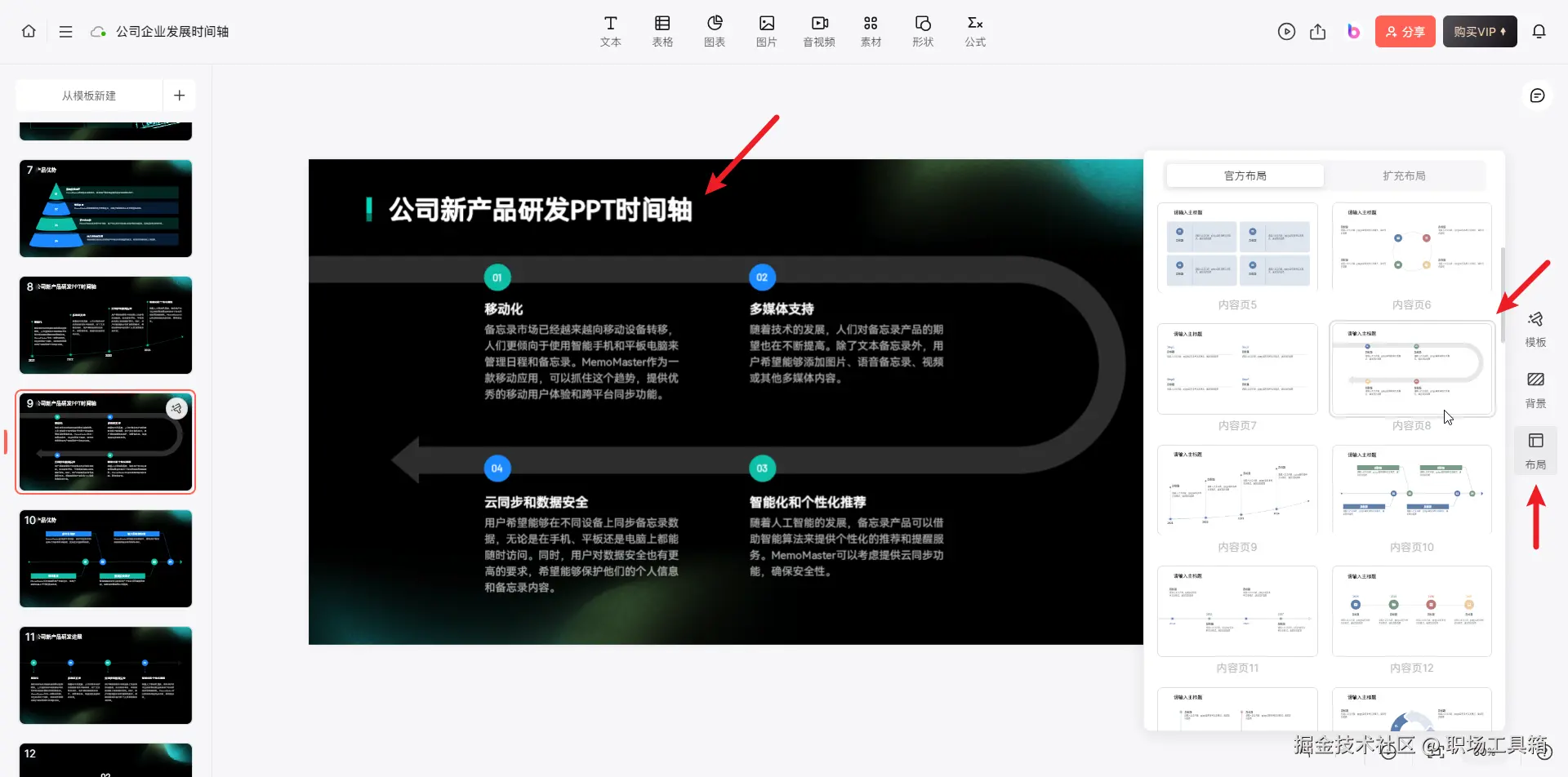Select the 04 circle marker
Viewport: 1568px width, 777px height.
click(497, 468)
